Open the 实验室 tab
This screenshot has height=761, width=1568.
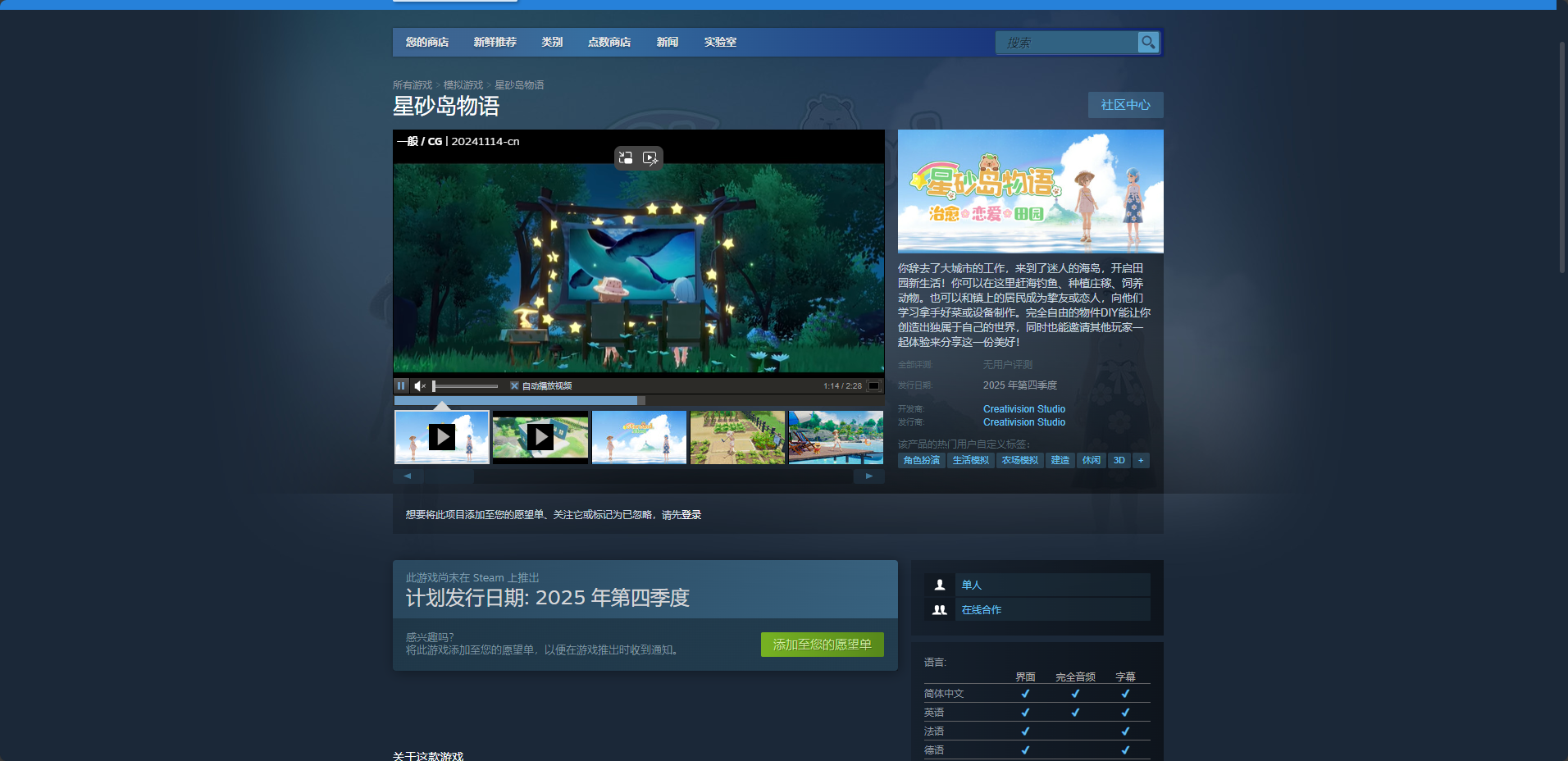[x=720, y=42]
